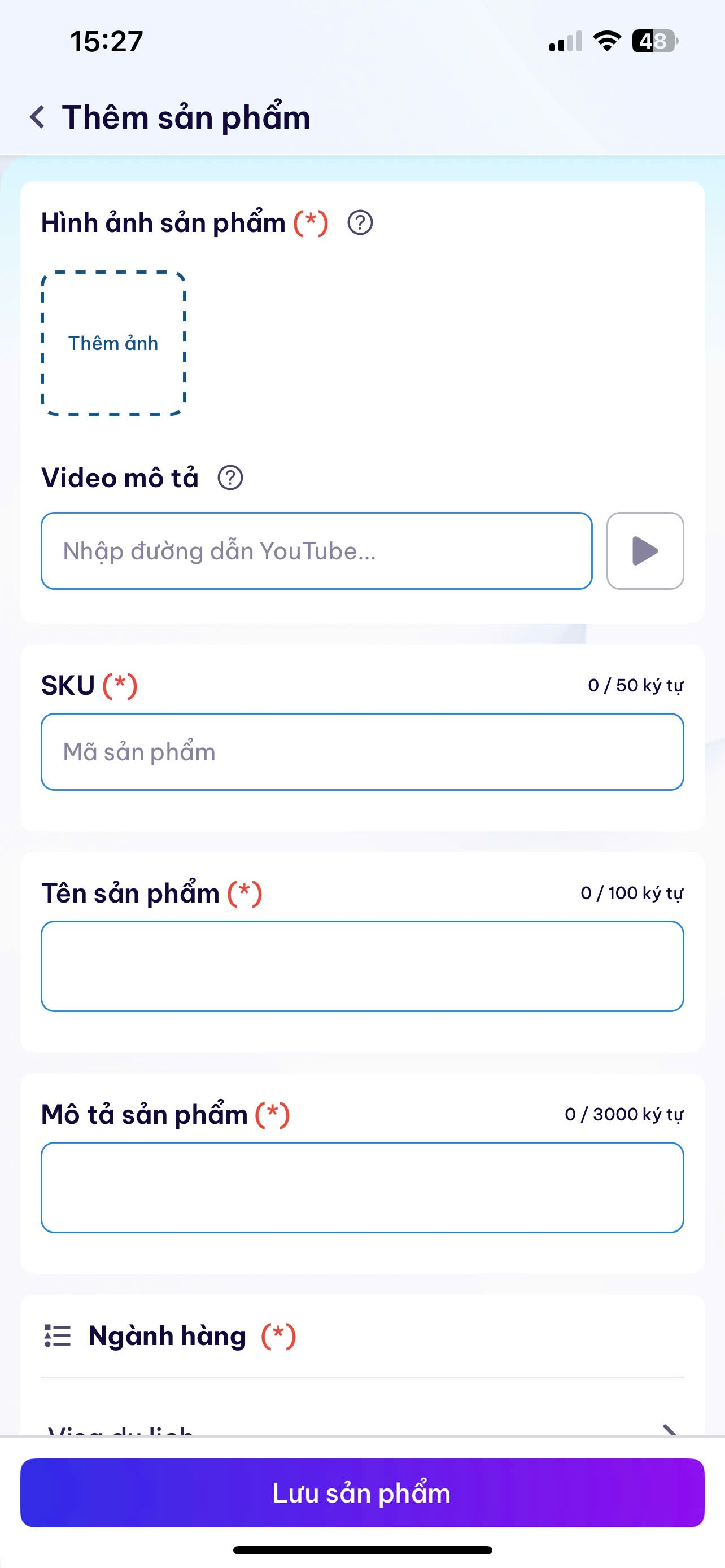Tap the Thêm sản phẩm page title
Screen dimensions: 725x1568
[186, 117]
